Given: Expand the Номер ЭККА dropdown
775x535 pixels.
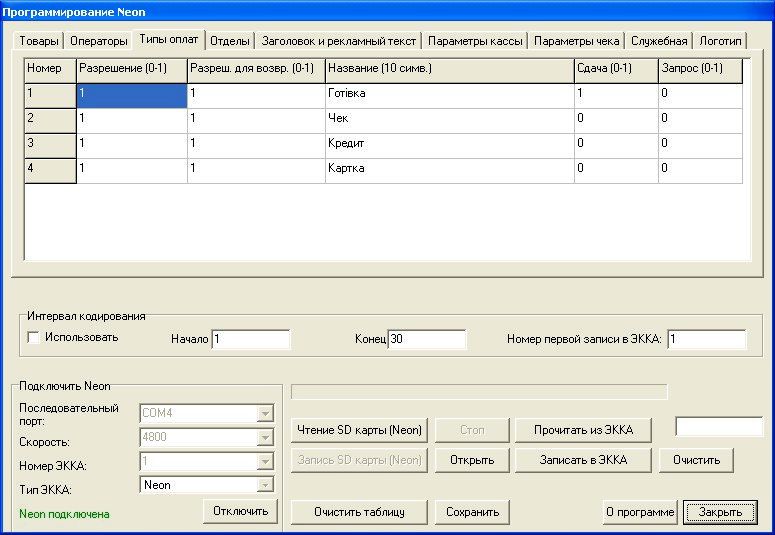Looking at the screenshot, I should click(265, 461).
